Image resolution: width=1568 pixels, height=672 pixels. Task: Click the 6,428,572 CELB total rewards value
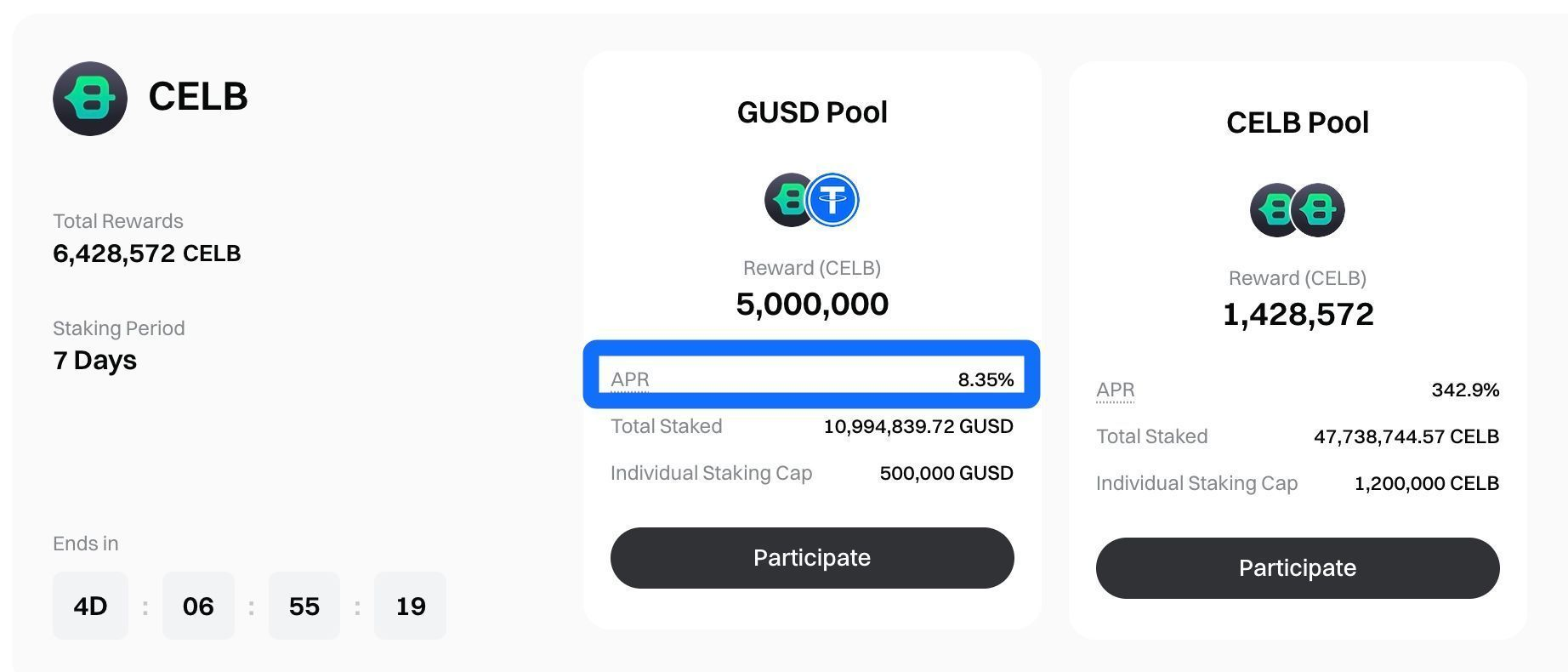[146, 253]
